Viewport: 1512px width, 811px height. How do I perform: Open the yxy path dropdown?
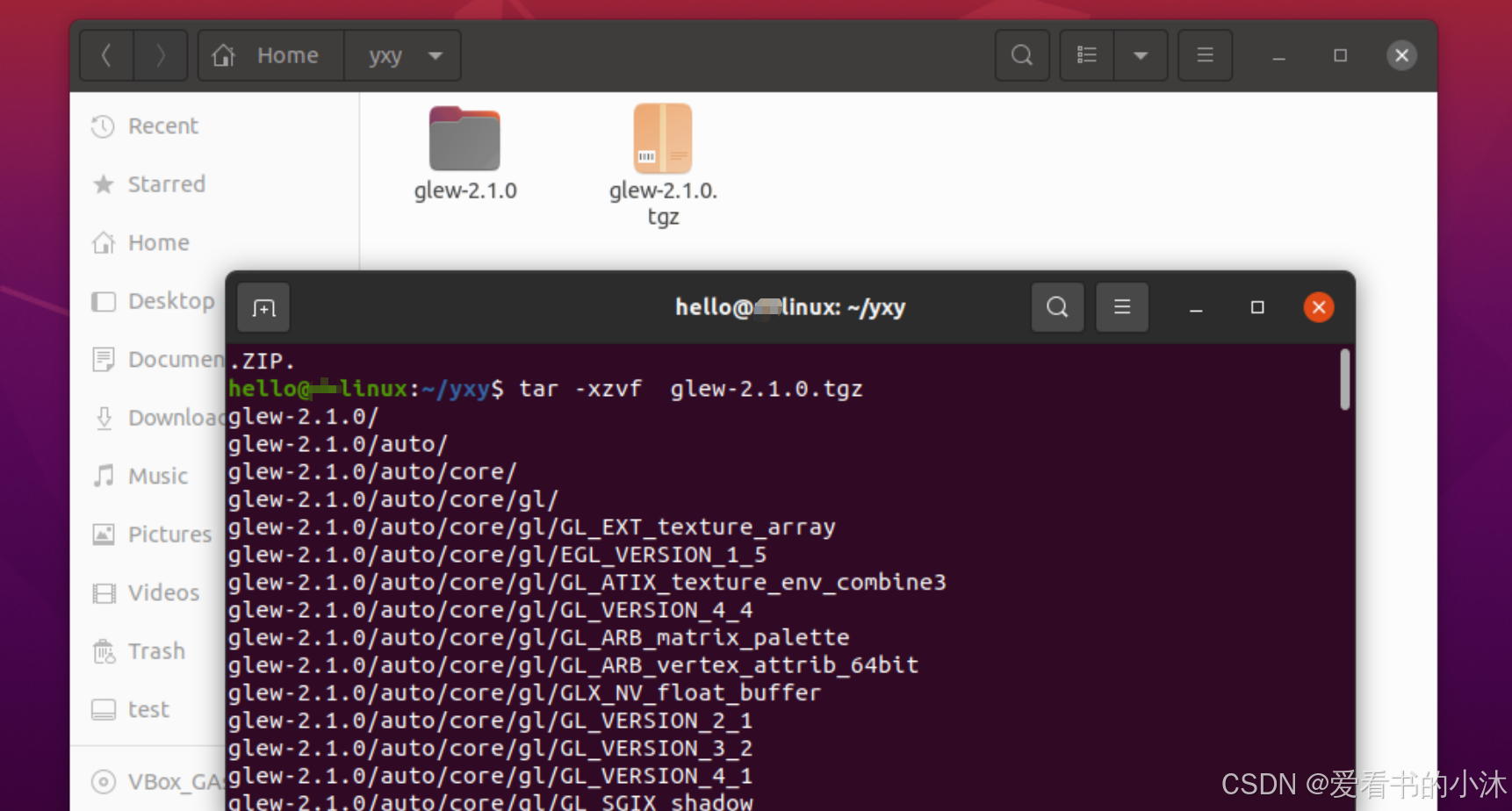435,55
